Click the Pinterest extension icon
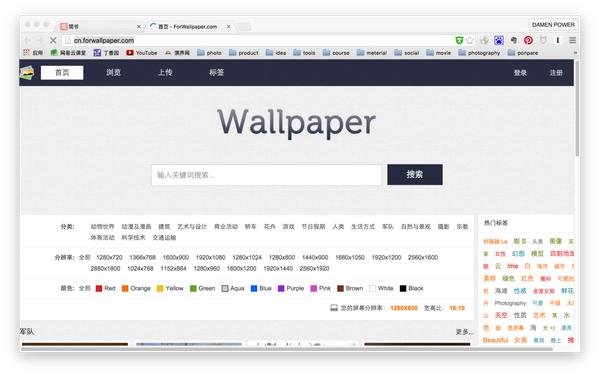 click(x=528, y=40)
